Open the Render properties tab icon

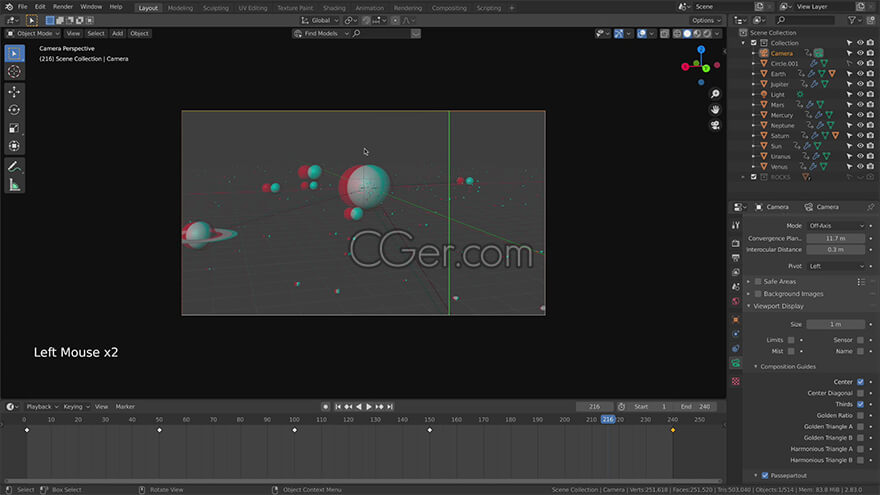[x=736, y=244]
